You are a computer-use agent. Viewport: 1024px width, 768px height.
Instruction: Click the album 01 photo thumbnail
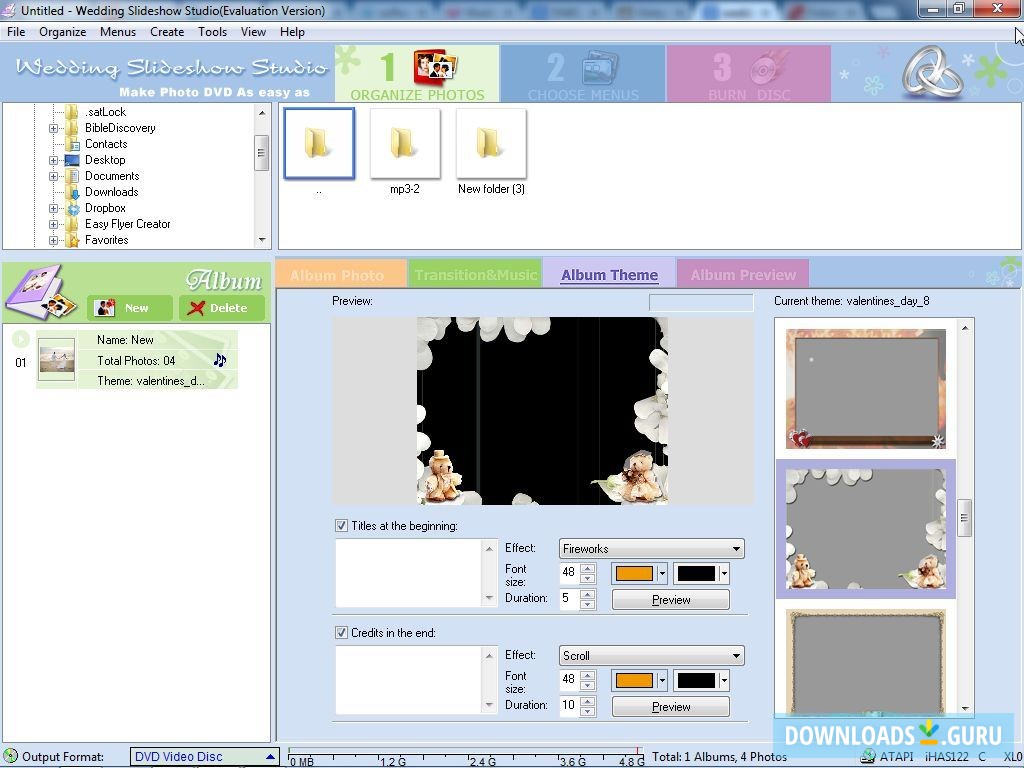coord(57,359)
